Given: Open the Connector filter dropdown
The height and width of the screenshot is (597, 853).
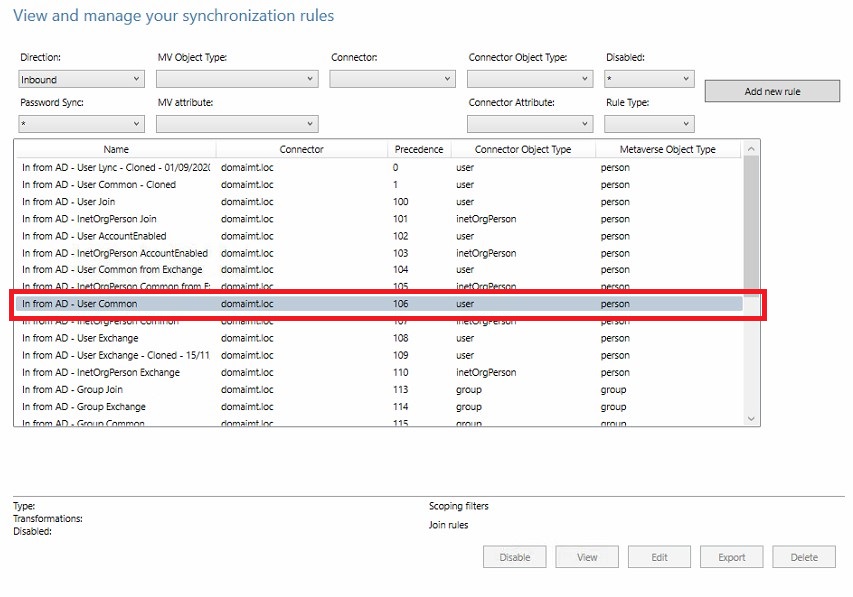Looking at the screenshot, I should point(392,79).
